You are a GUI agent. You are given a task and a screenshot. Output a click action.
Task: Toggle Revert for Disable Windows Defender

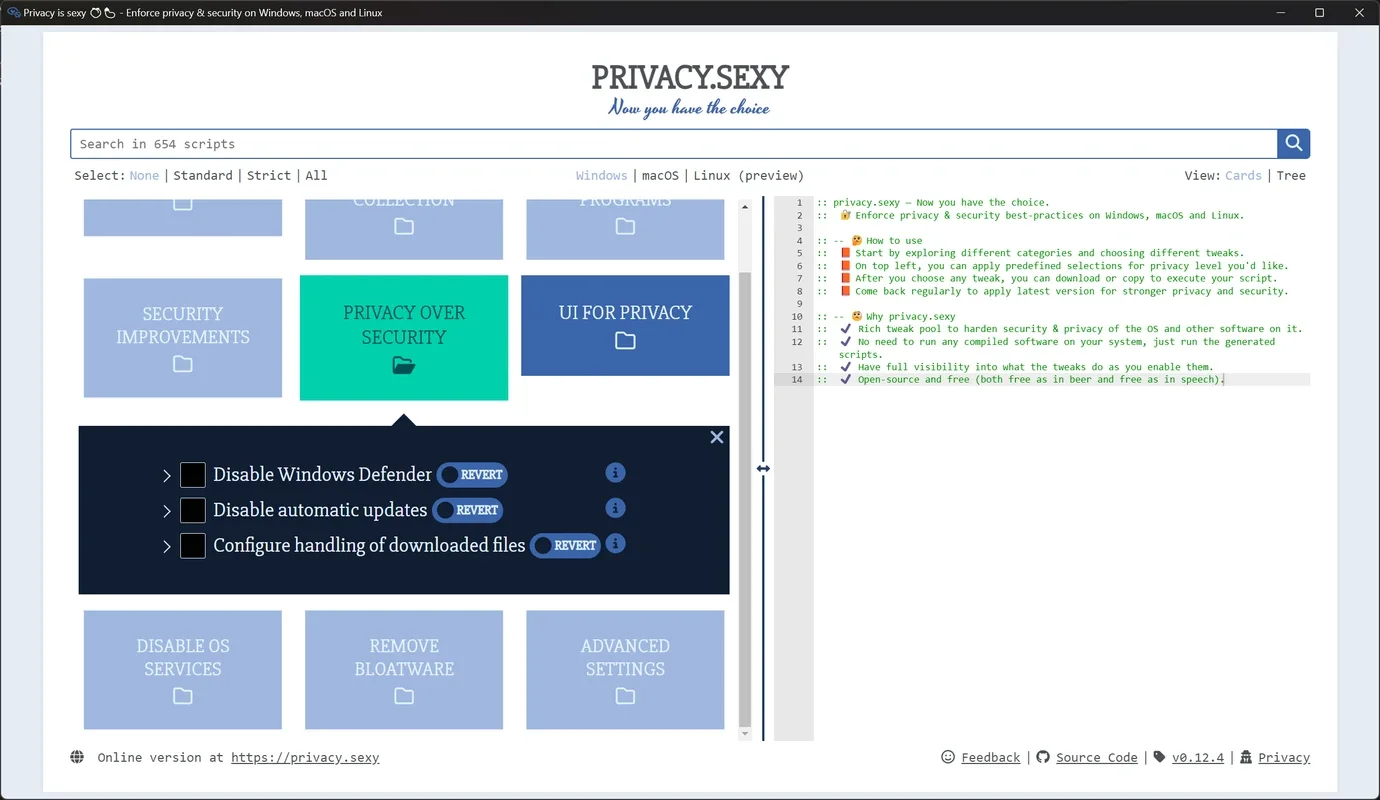473,475
